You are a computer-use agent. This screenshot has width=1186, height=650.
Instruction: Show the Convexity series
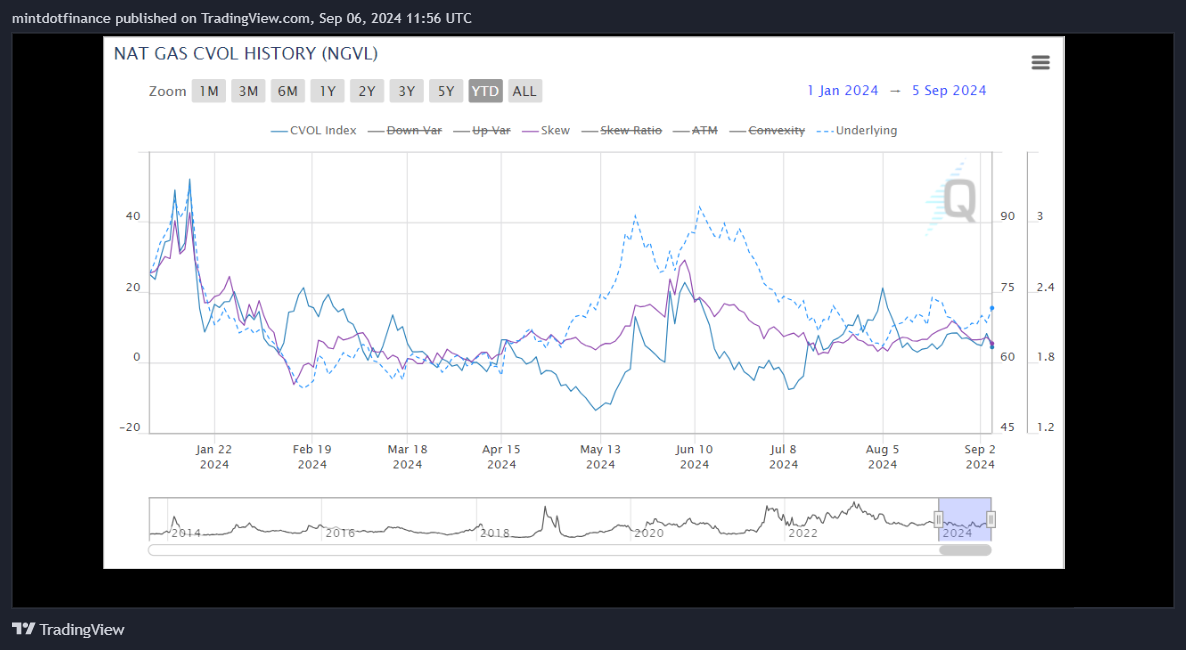click(x=768, y=130)
